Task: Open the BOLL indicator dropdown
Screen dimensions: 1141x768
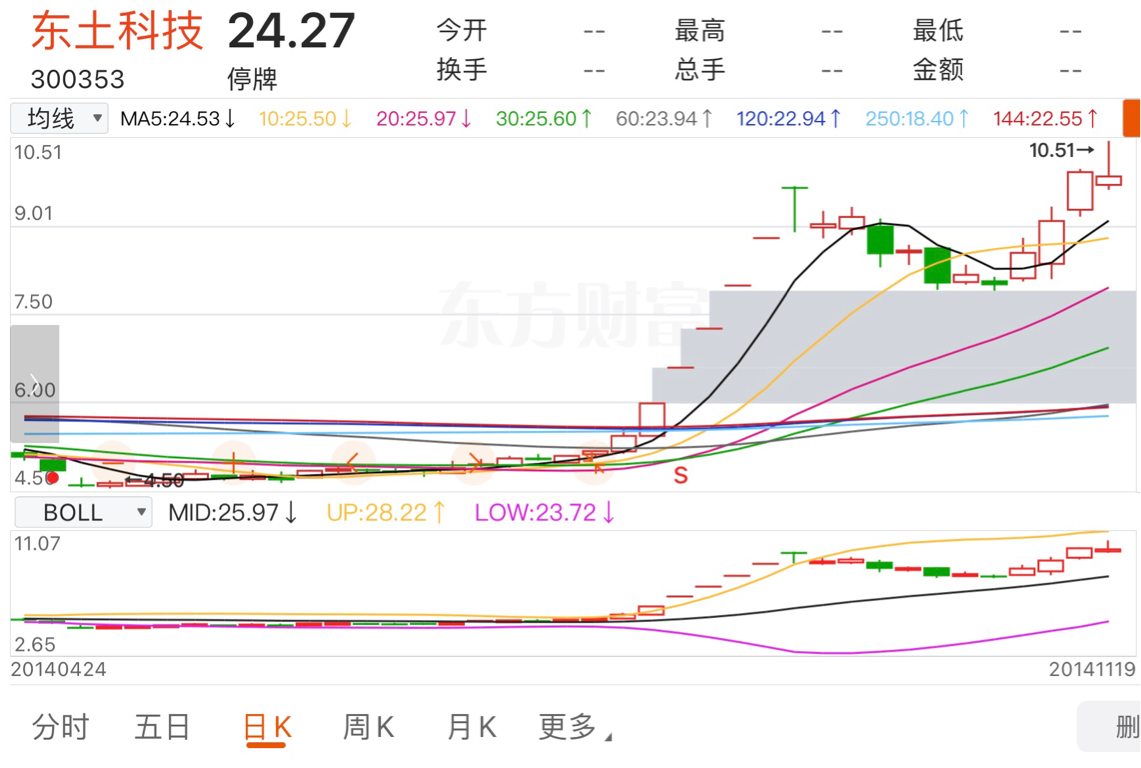Action: 84,512
